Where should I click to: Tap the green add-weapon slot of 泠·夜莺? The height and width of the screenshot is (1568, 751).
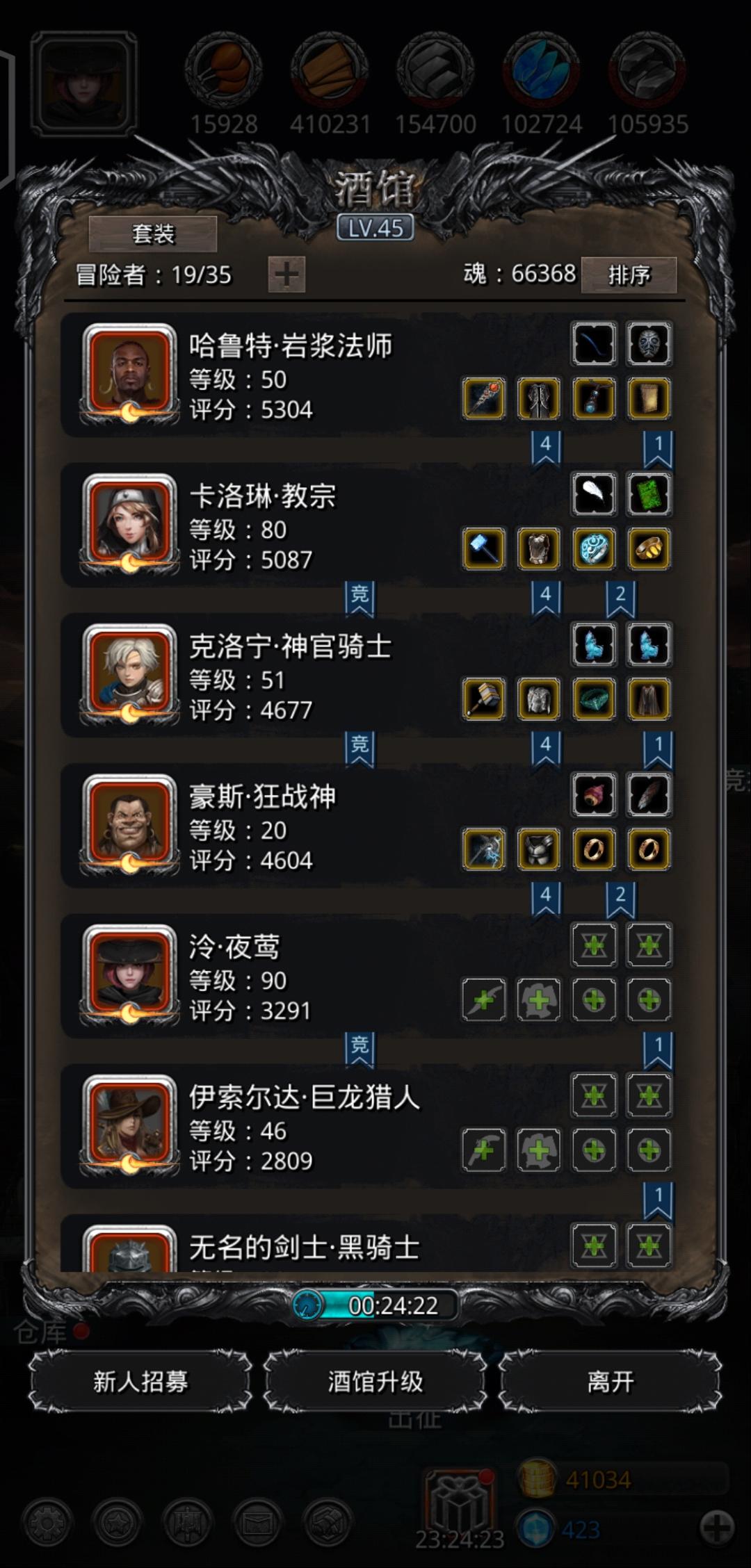(483, 1000)
